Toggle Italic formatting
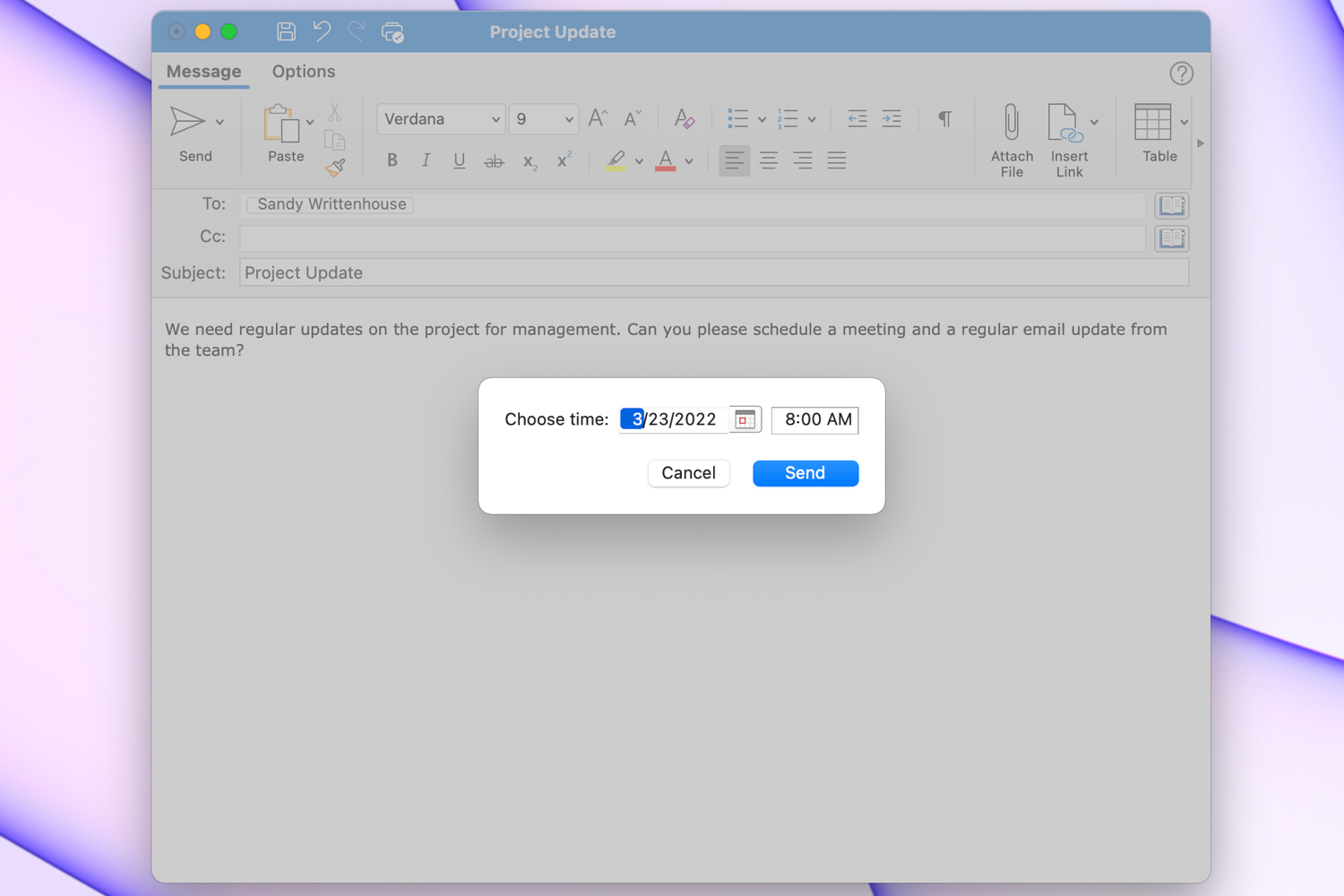 pos(426,160)
